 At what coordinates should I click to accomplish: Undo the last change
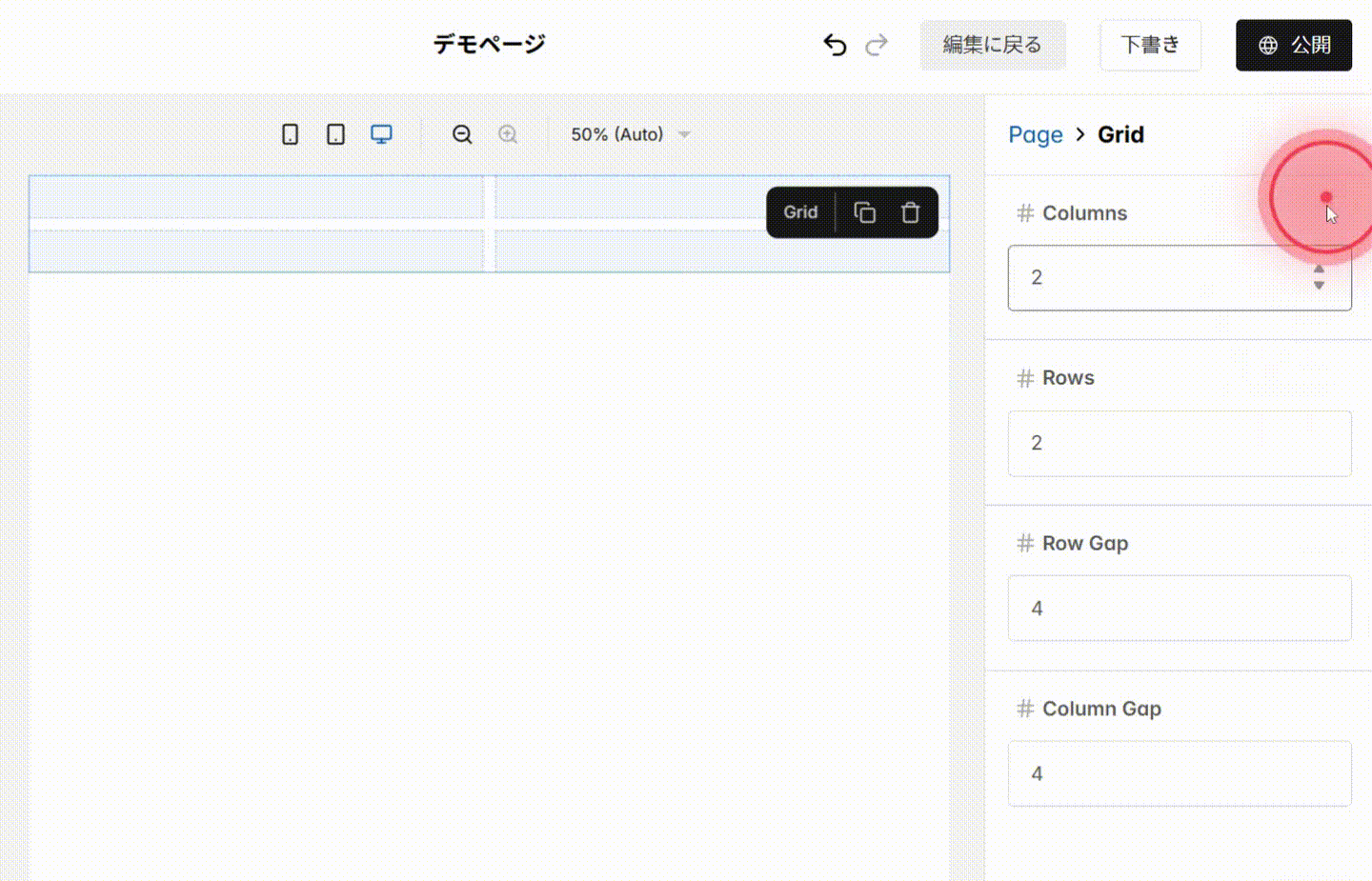point(835,44)
